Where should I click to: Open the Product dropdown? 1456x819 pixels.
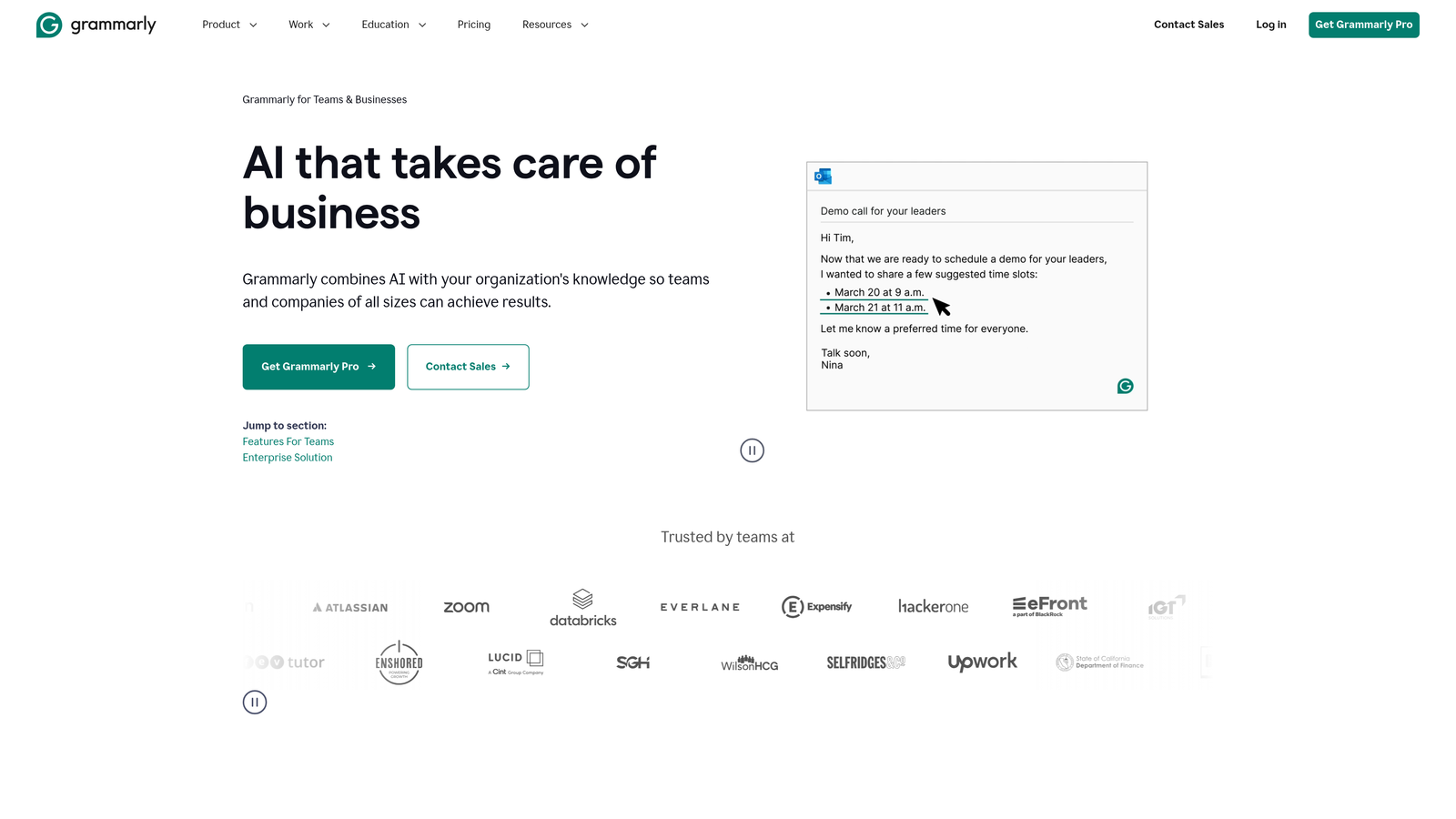point(228,25)
